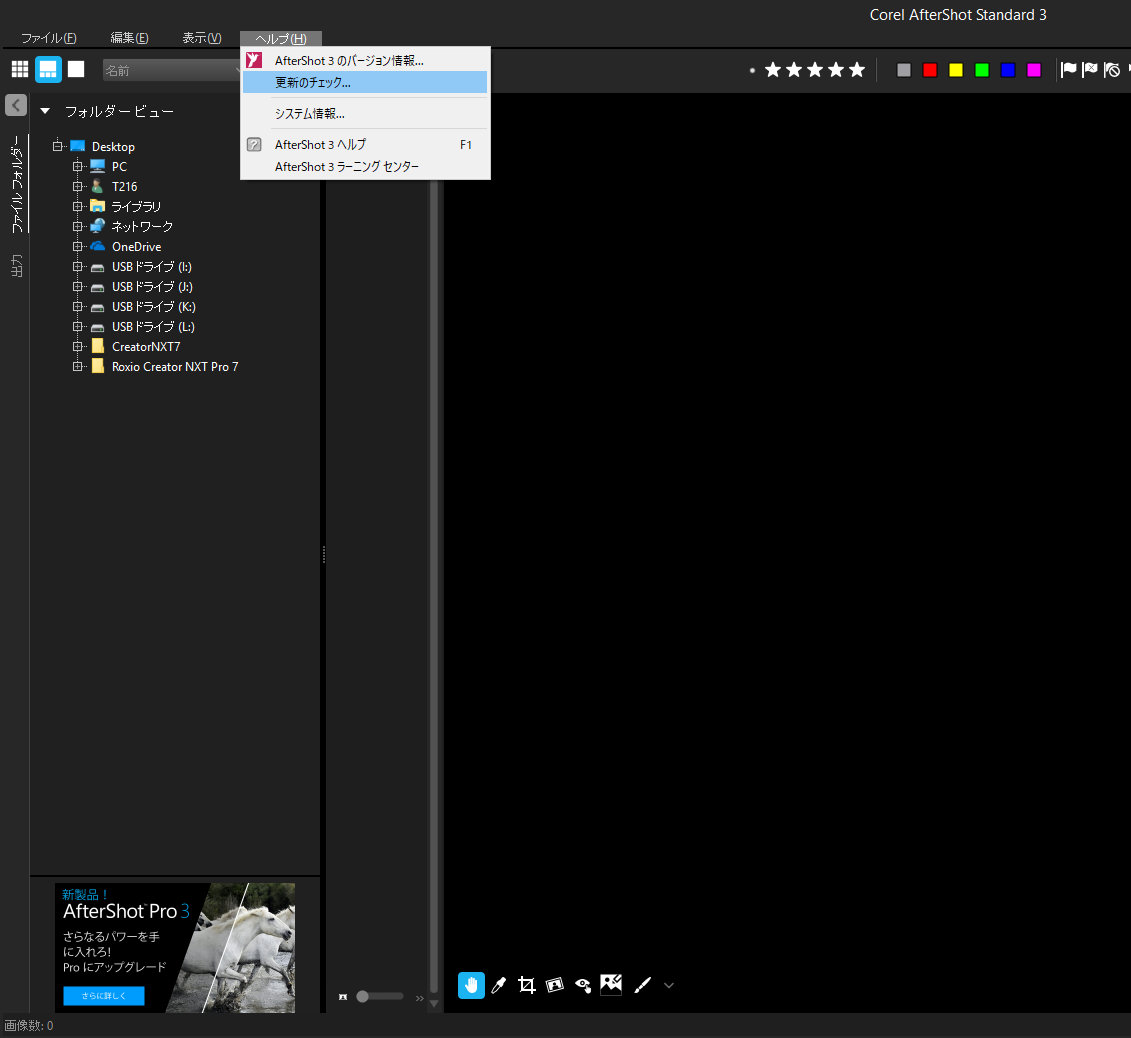1131x1038 pixels.
Task: Click the pick flag icon
Action: [x=1069, y=69]
